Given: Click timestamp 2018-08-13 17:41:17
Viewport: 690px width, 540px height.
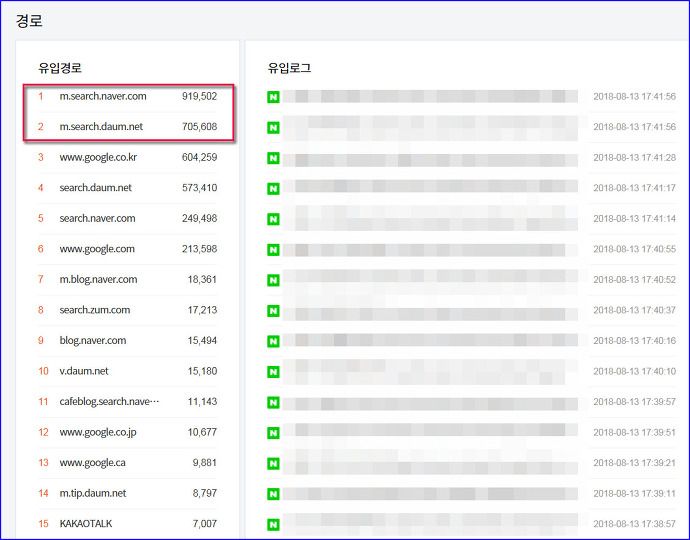Looking at the screenshot, I should point(634,188).
